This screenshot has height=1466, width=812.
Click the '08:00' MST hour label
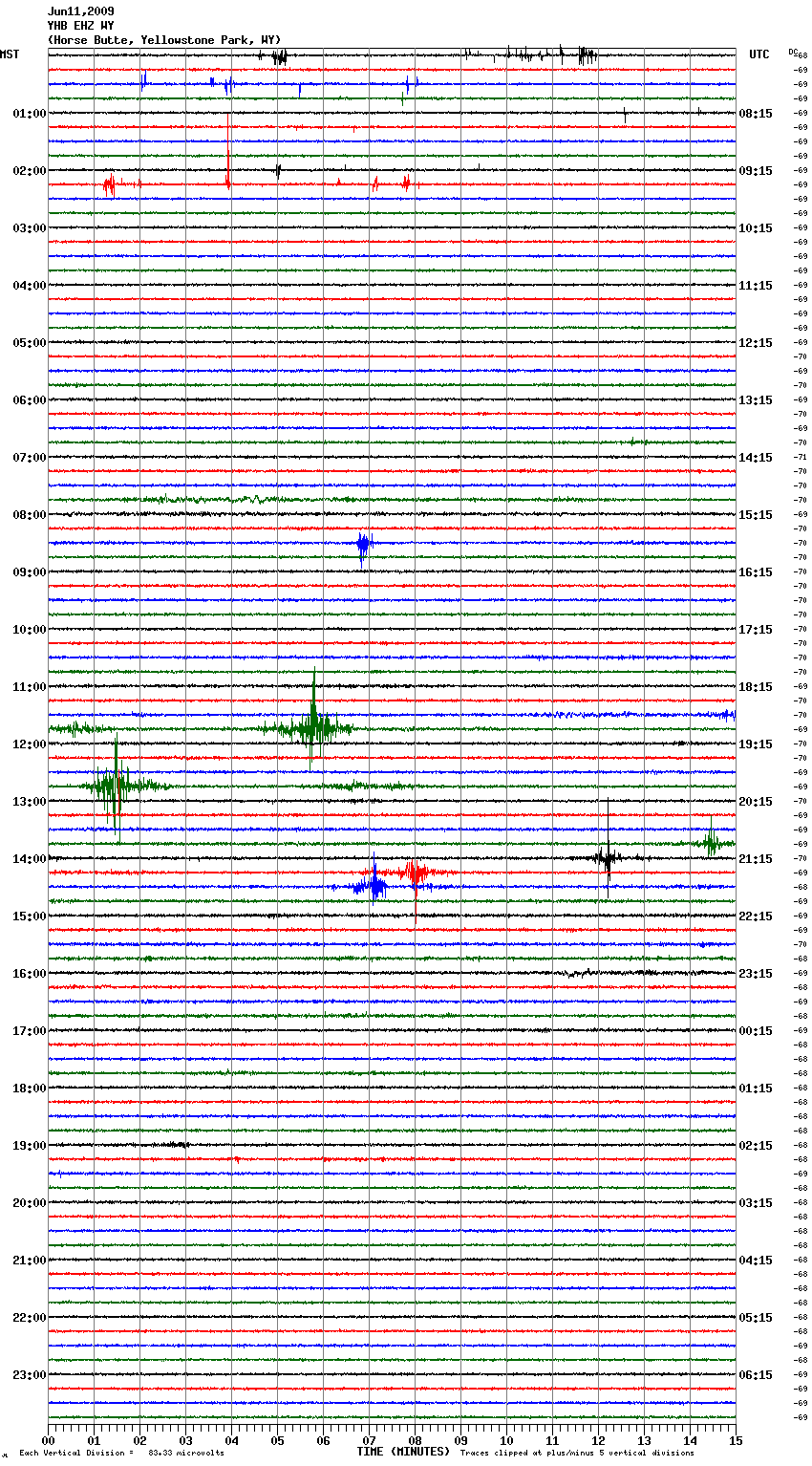30,515
